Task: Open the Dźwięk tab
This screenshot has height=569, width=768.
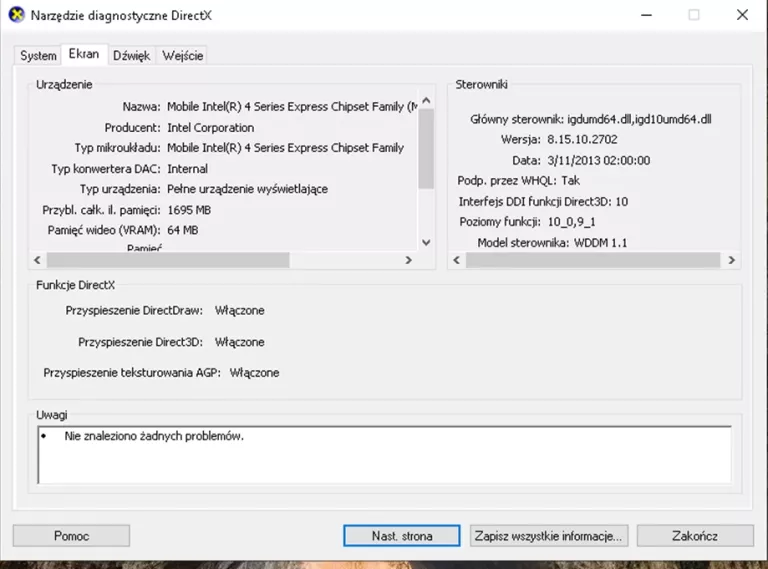Action: [x=131, y=55]
